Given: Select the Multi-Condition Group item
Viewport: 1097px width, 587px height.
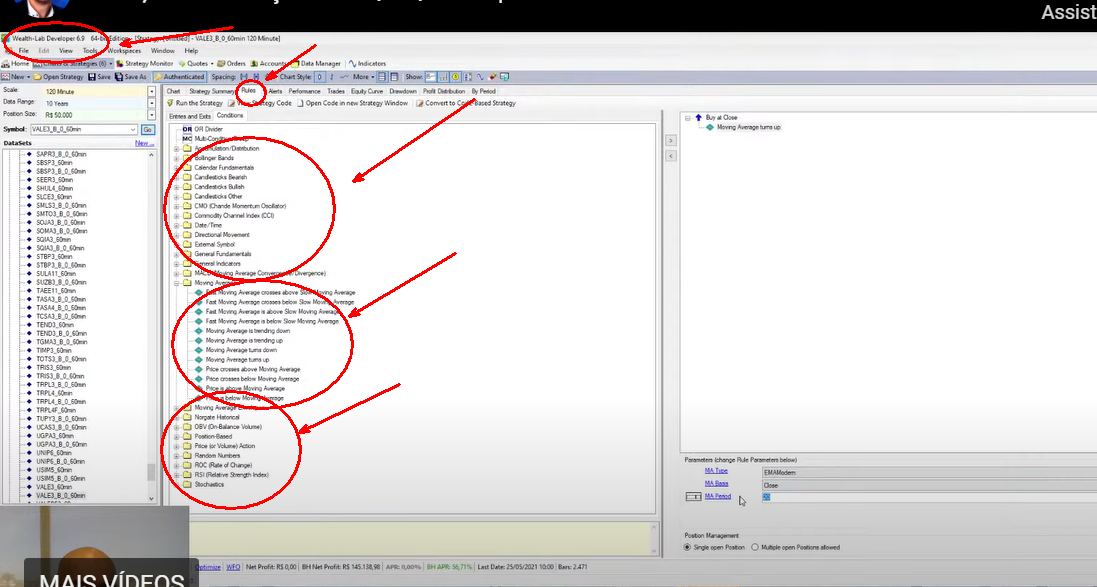Looking at the screenshot, I should 215,139.
